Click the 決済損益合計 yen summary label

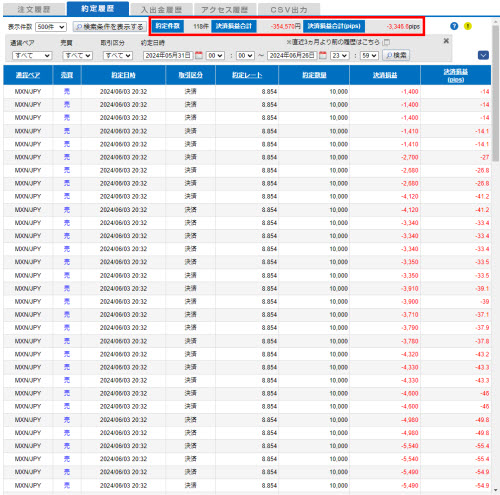point(234,26)
